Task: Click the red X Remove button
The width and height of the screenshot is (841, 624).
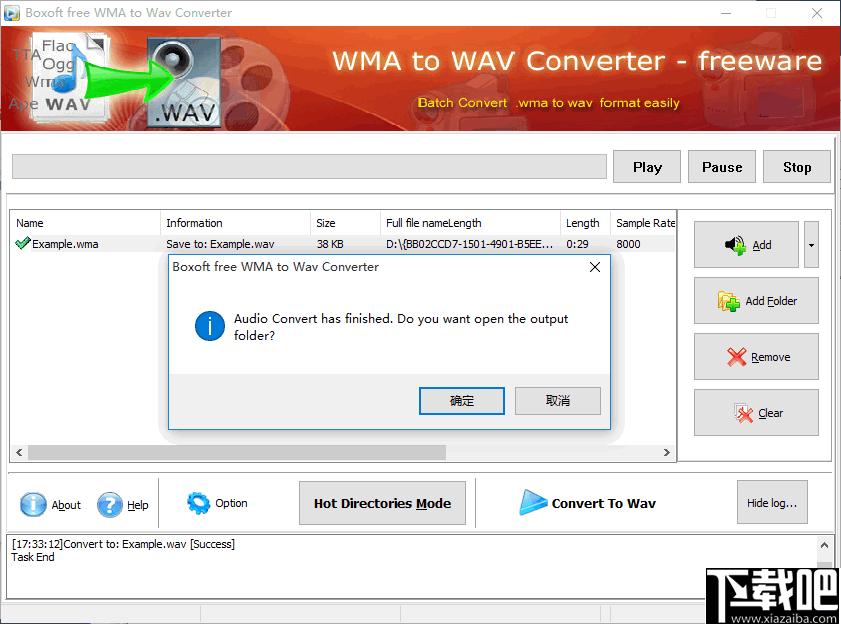Action: [x=756, y=357]
